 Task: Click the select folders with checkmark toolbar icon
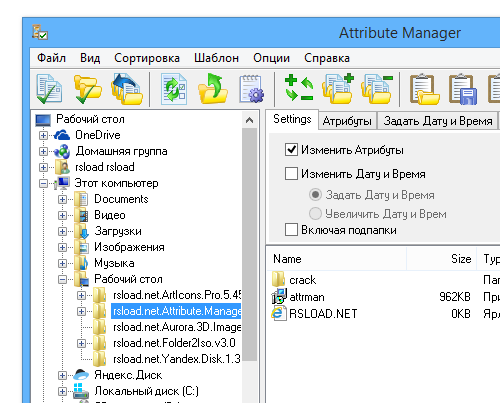pyautogui.click(x=88, y=89)
